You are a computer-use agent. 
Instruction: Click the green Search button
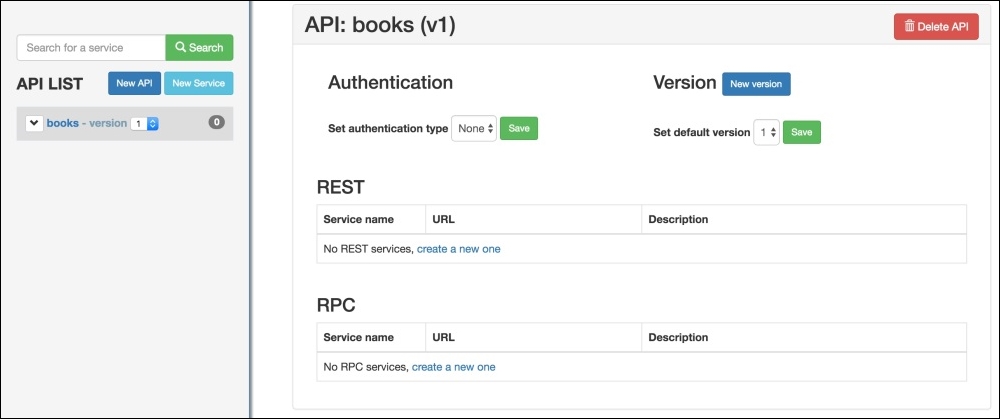199,48
